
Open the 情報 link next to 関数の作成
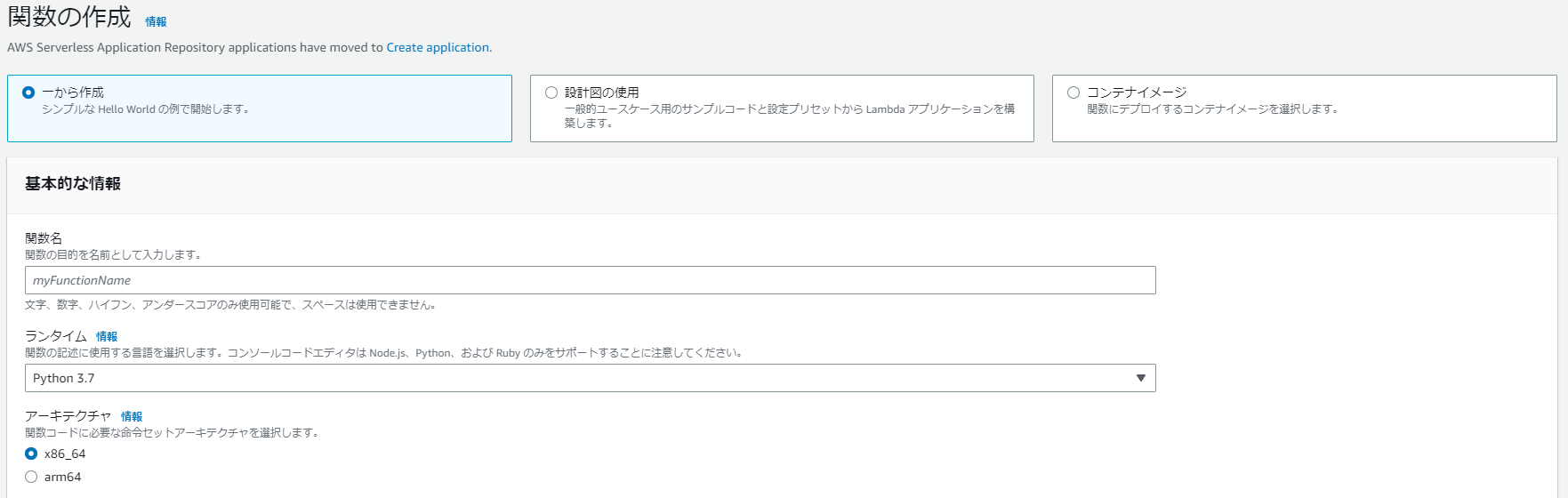coord(156,21)
